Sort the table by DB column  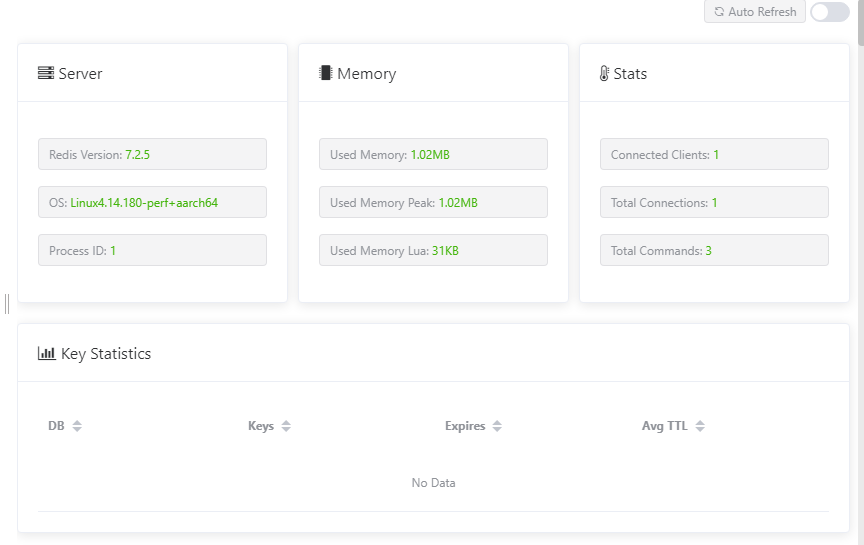tap(77, 426)
